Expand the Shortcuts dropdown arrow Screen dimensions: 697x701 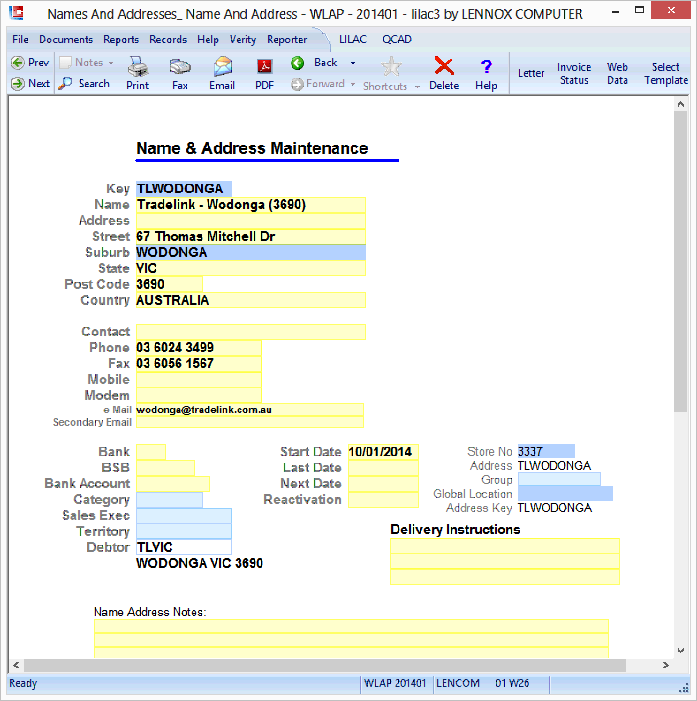417,87
